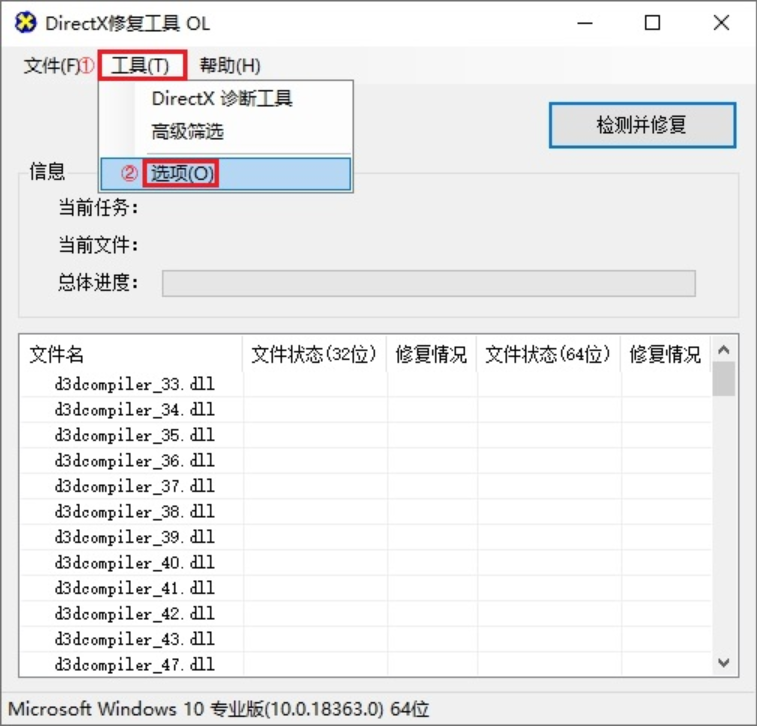
Task: Click the 当前任务: label
Action: (x=98, y=208)
